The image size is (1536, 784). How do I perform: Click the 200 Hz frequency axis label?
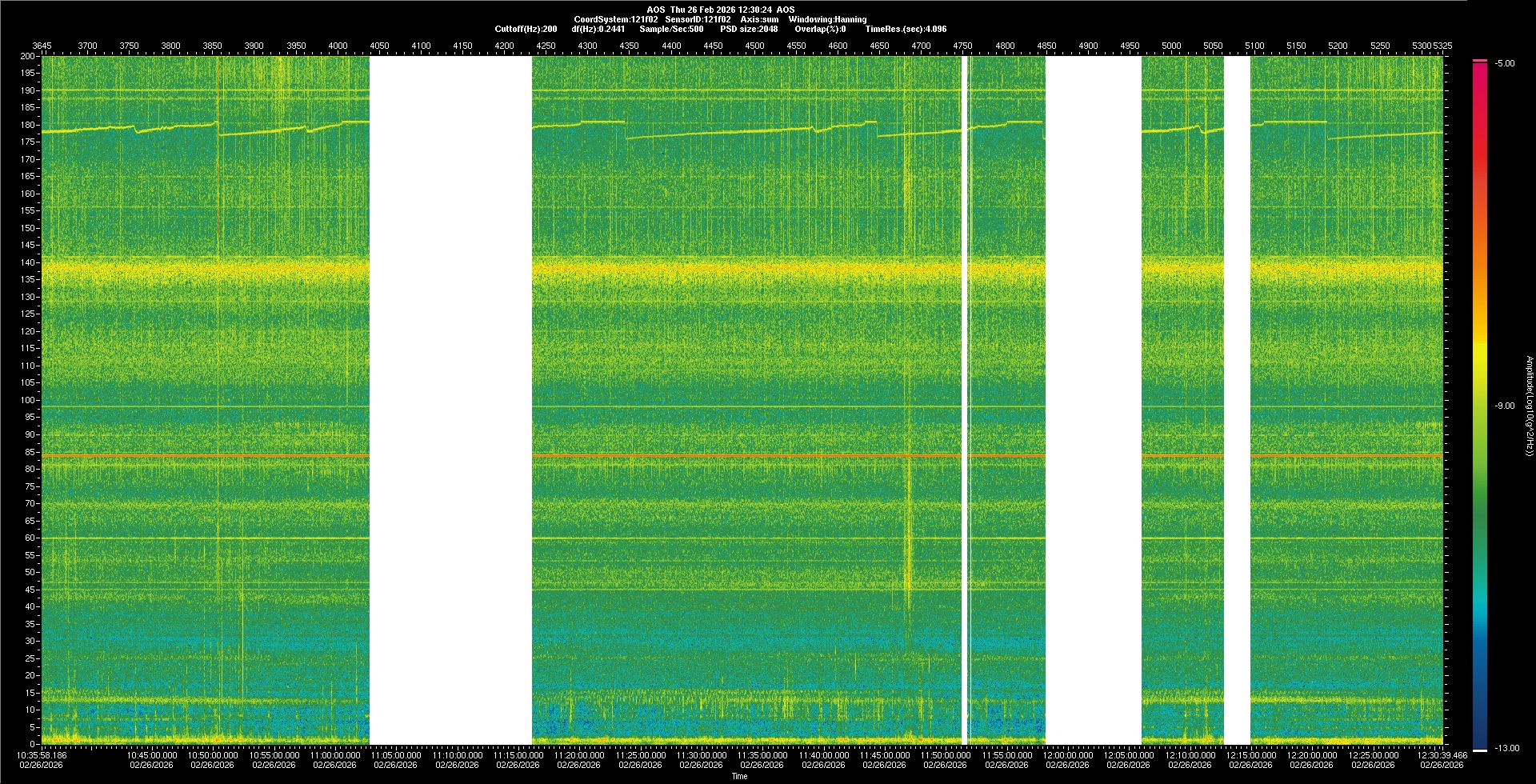point(27,56)
